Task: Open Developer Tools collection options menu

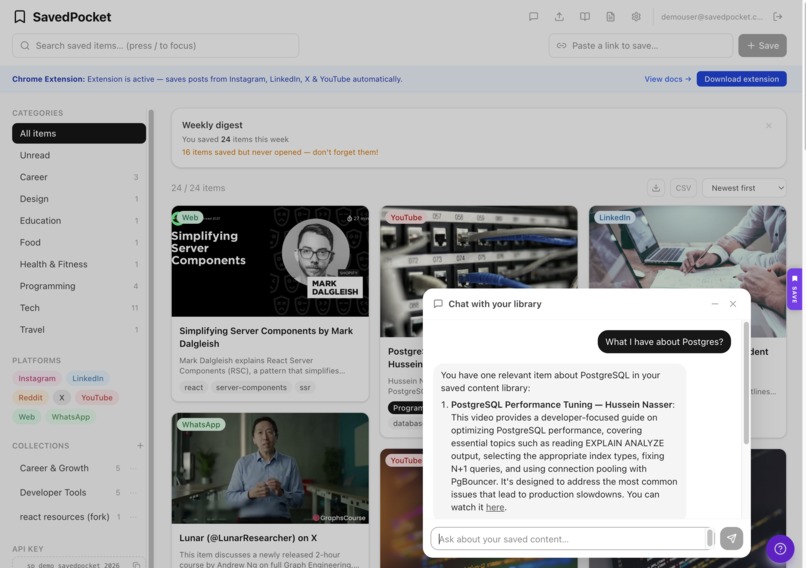Action: click(134, 492)
